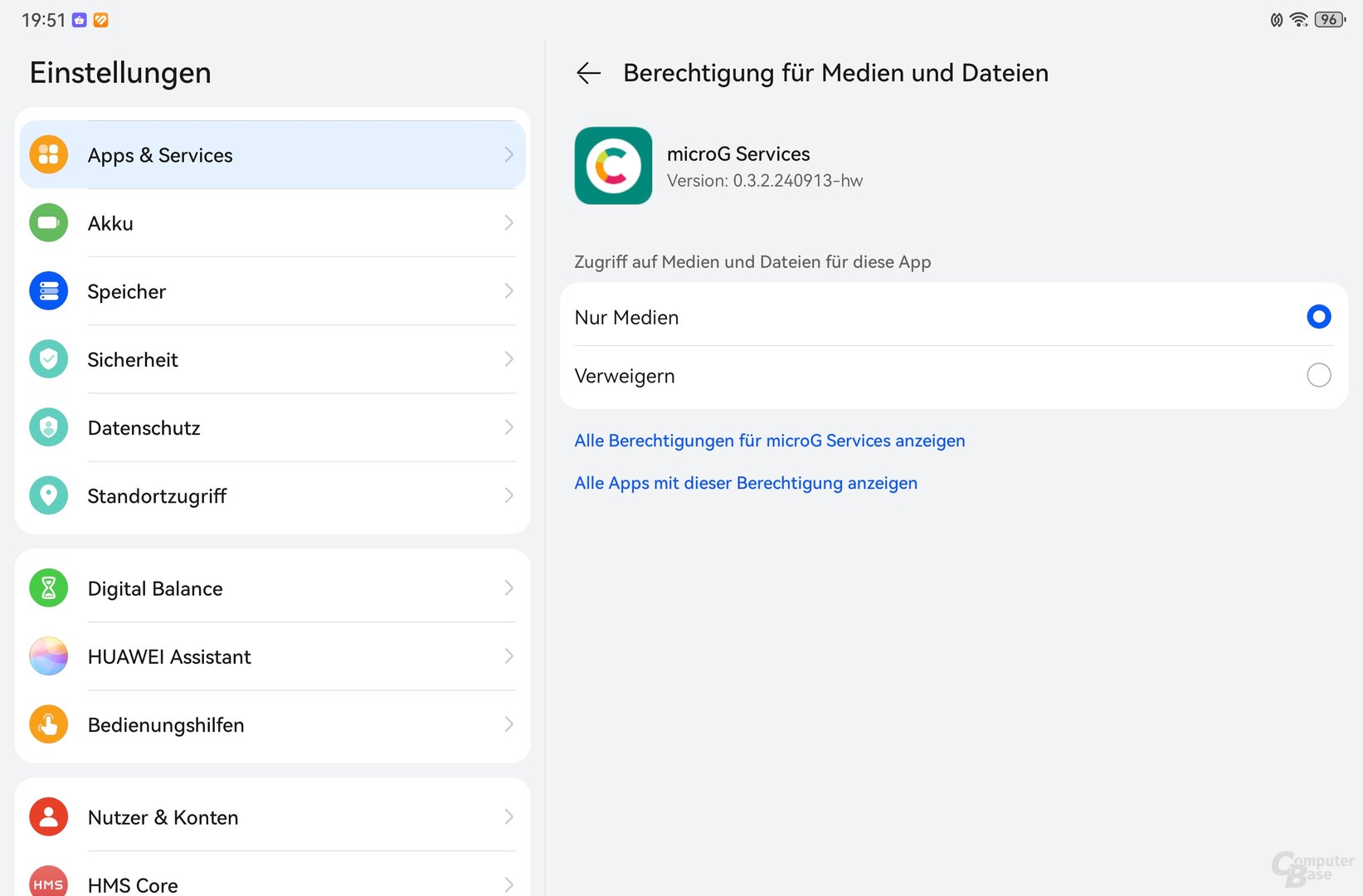Viewport: 1363px width, 896px height.
Task: Open the Datenschutz settings entry
Action: pos(272,427)
